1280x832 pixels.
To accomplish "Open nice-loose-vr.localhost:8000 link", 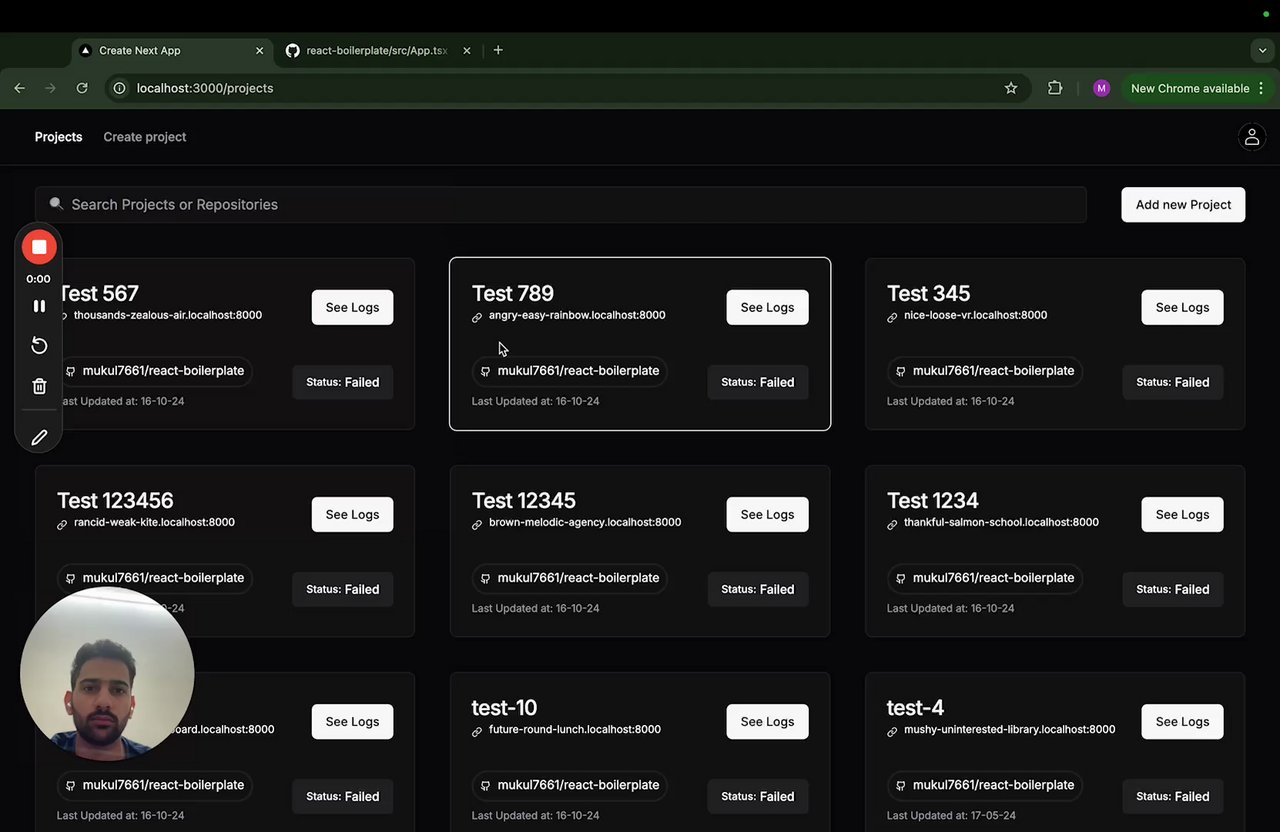I will [975, 315].
